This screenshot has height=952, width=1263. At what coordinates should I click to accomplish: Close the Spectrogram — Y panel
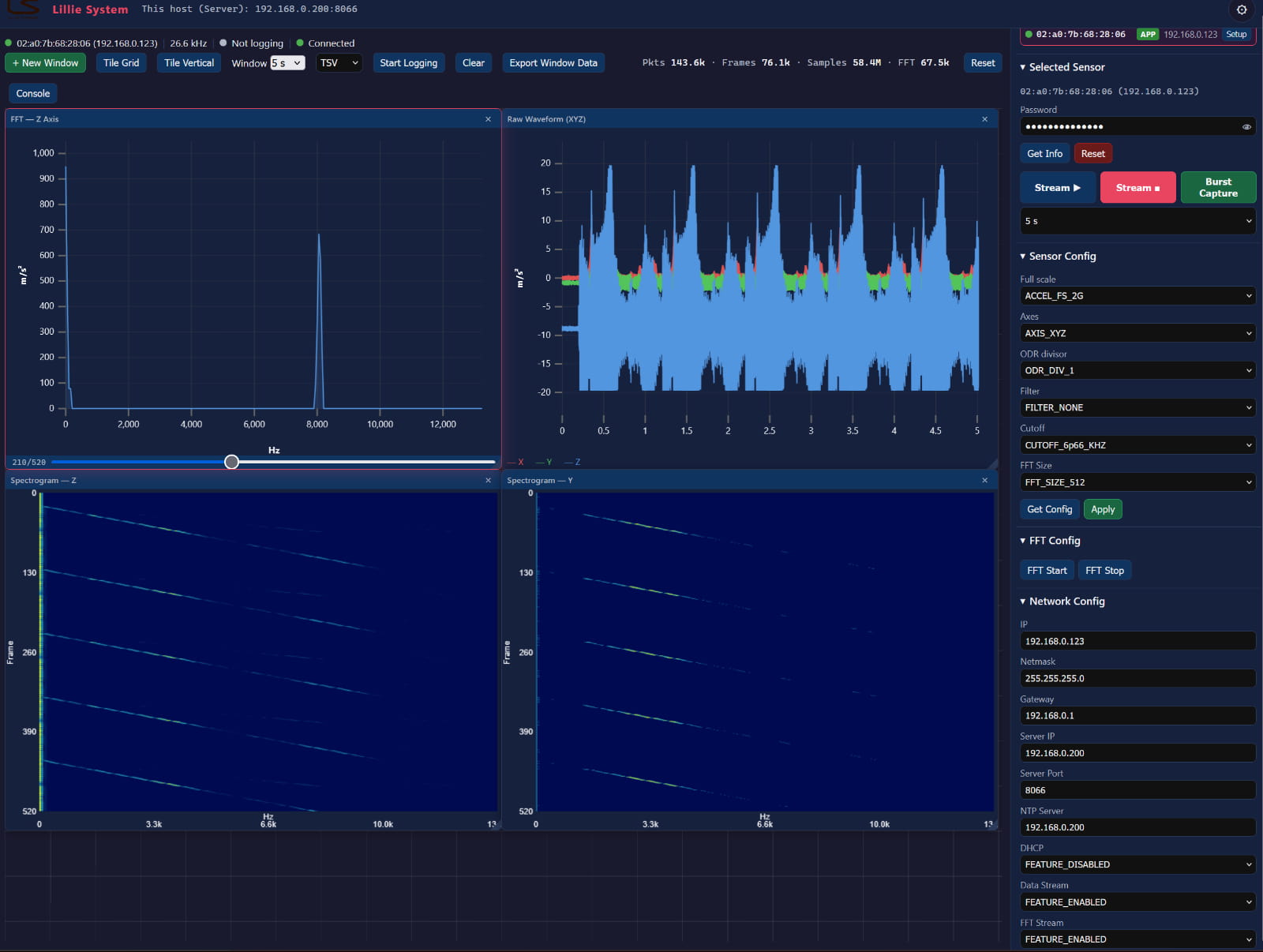point(984,480)
